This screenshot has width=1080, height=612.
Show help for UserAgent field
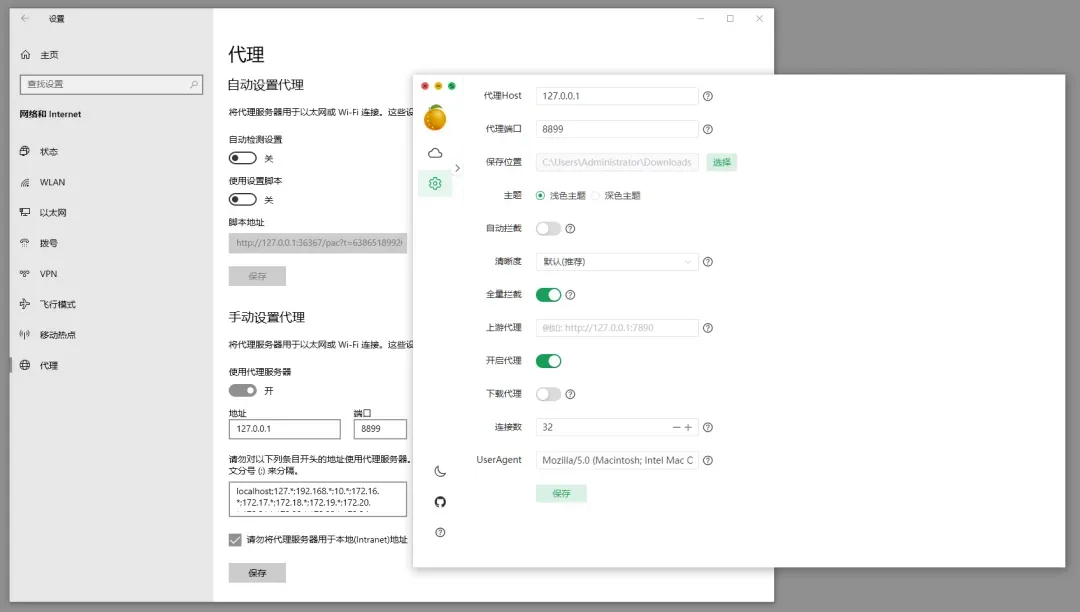pos(707,461)
